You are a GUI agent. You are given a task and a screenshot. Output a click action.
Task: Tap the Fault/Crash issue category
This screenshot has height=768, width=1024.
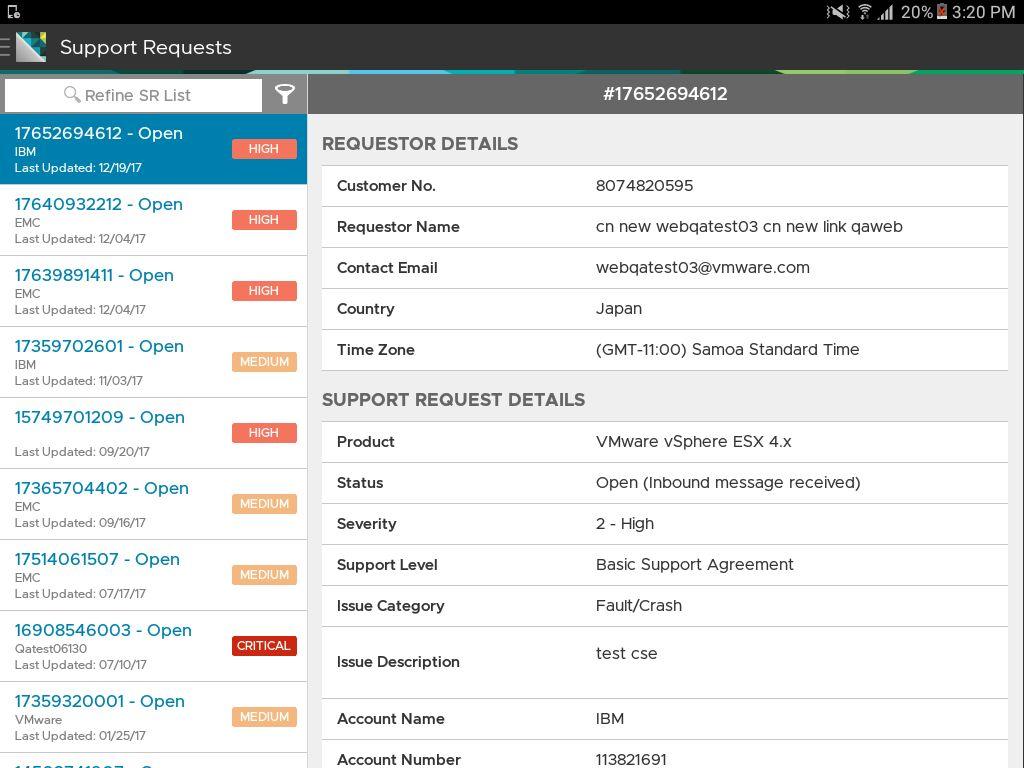point(639,606)
